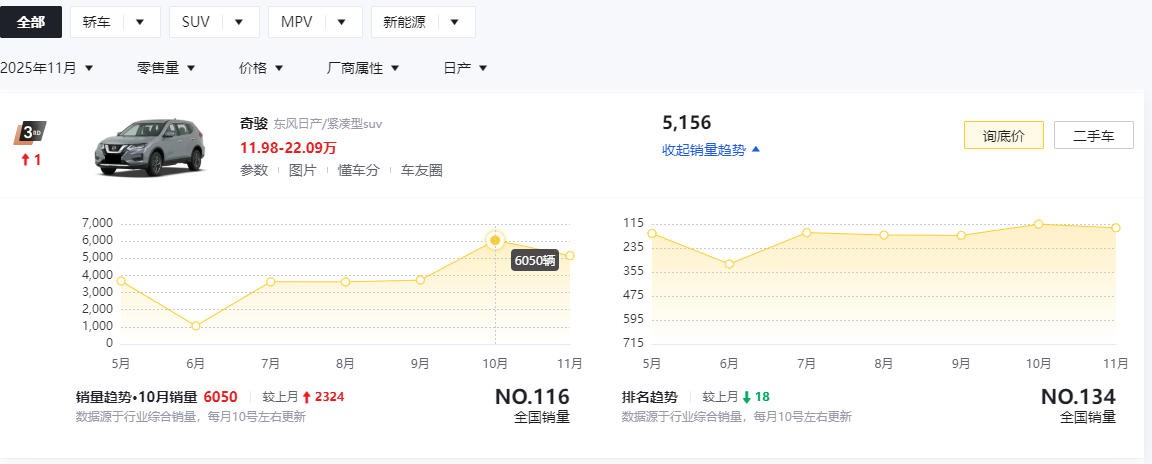Click the green 18 rank change value
Image resolution: width=1152 pixels, height=464 pixels.
point(762,397)
